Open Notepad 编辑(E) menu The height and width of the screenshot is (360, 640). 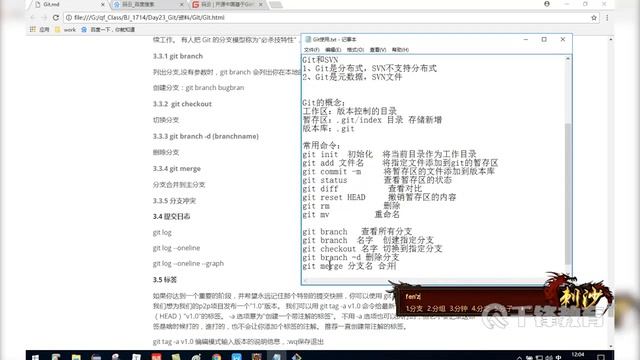click(x=333, y=50)
